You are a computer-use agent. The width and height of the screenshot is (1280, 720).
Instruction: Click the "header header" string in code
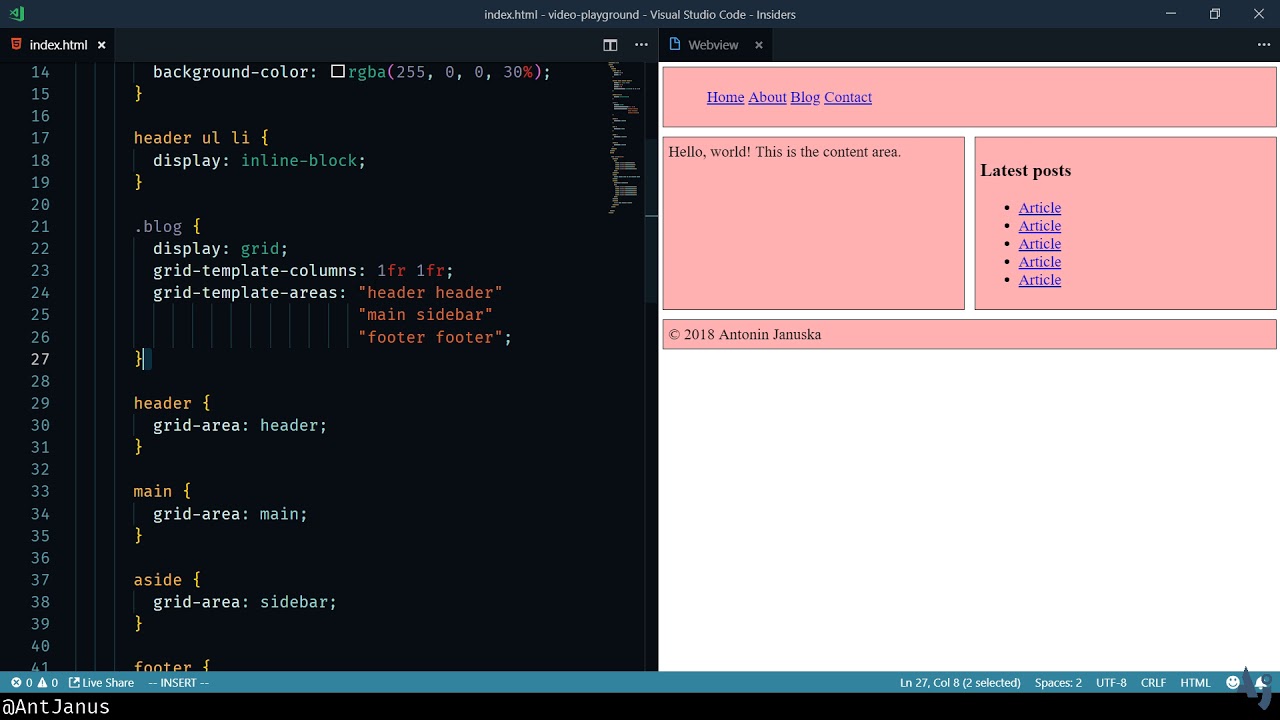(x=430, y=293)
